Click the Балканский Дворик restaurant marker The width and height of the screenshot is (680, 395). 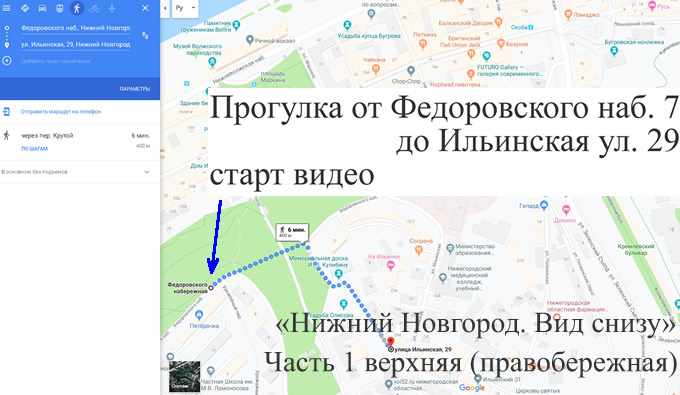click(498, 22)
